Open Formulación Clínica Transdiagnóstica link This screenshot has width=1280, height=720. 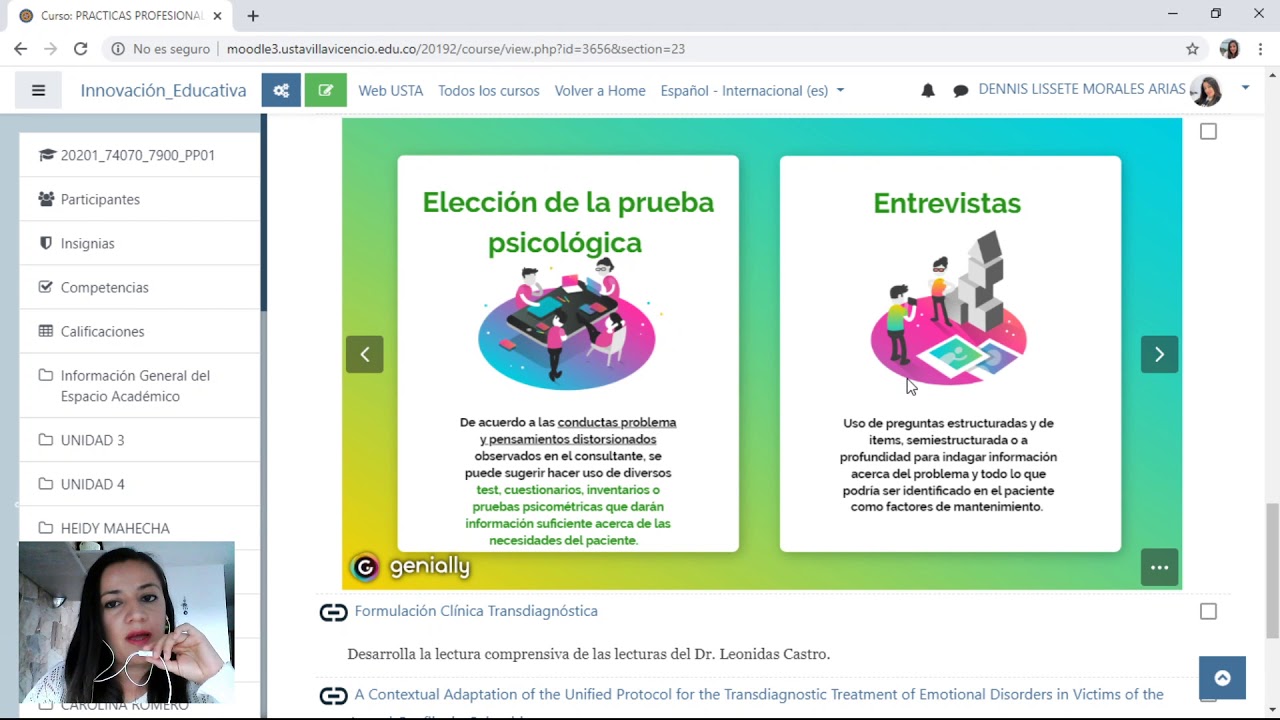(476, 611)
